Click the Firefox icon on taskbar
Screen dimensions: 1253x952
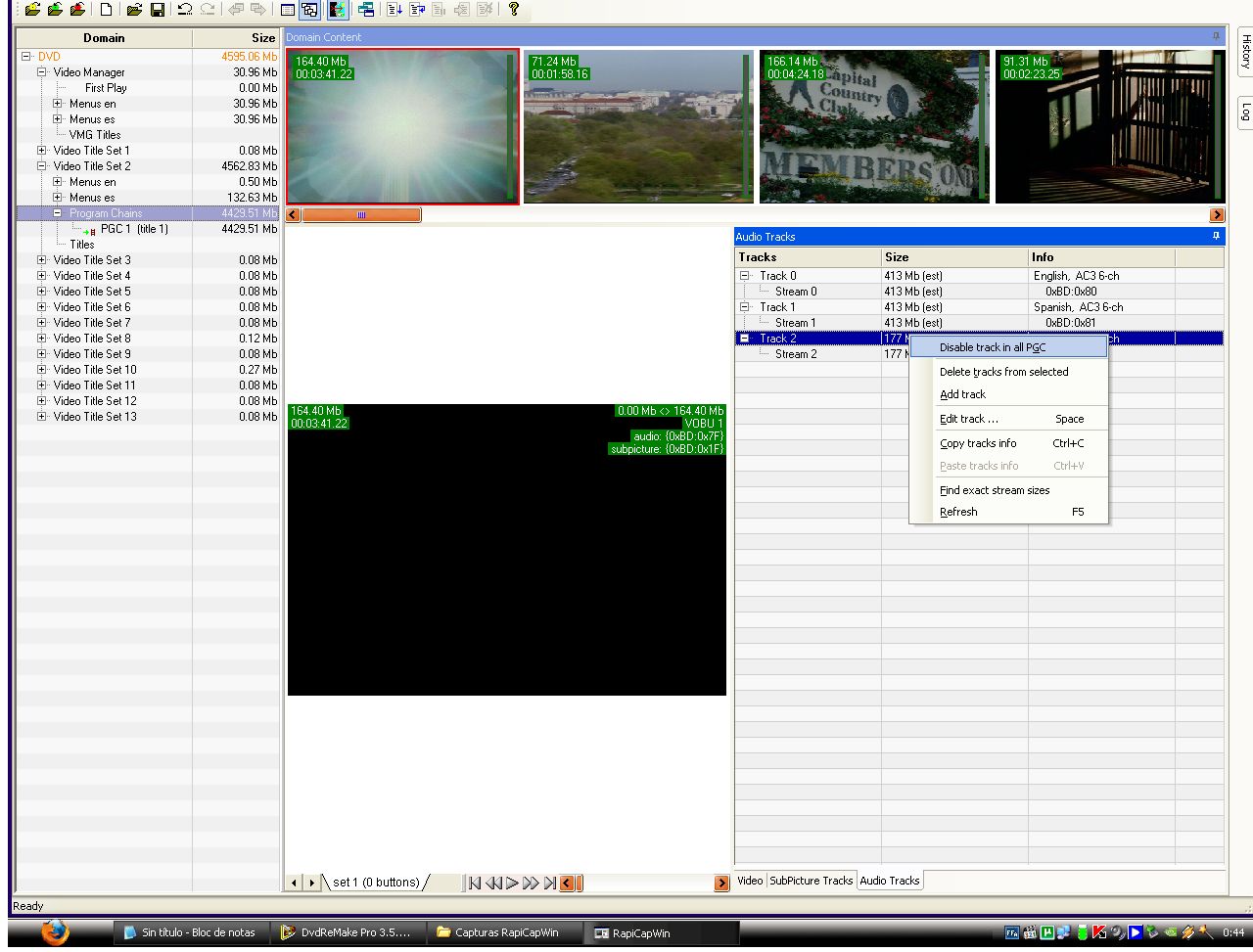(x=56, y=932)
